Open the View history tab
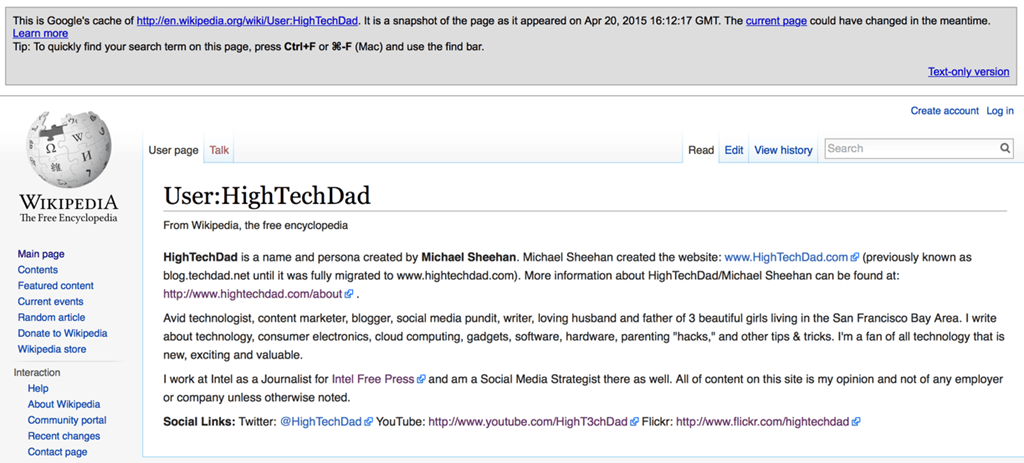The height and width of the screenshot is (463, 1024). (x=783, y=150)
